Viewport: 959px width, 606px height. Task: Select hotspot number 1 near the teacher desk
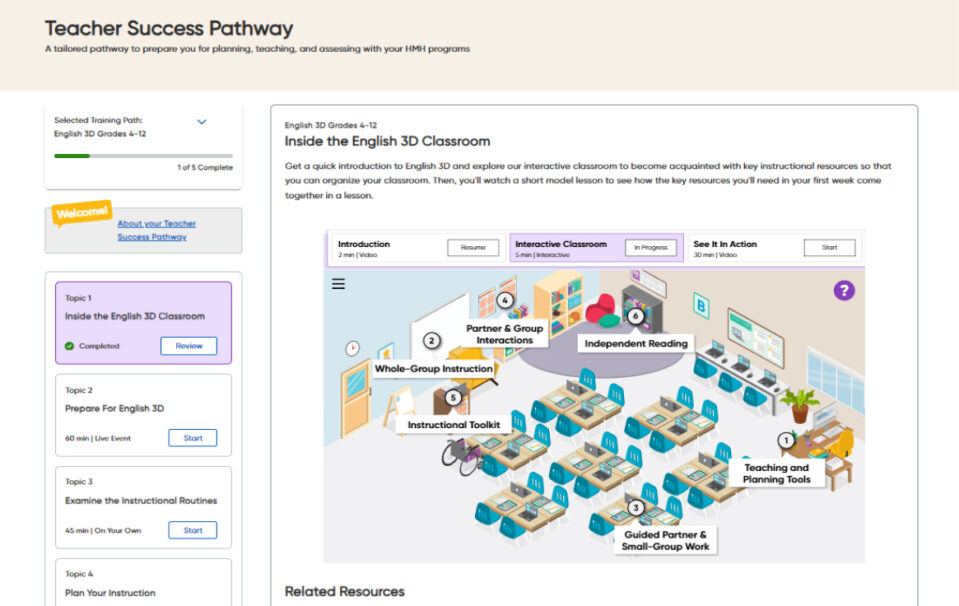pyautogui.click(x=786, y=440)
